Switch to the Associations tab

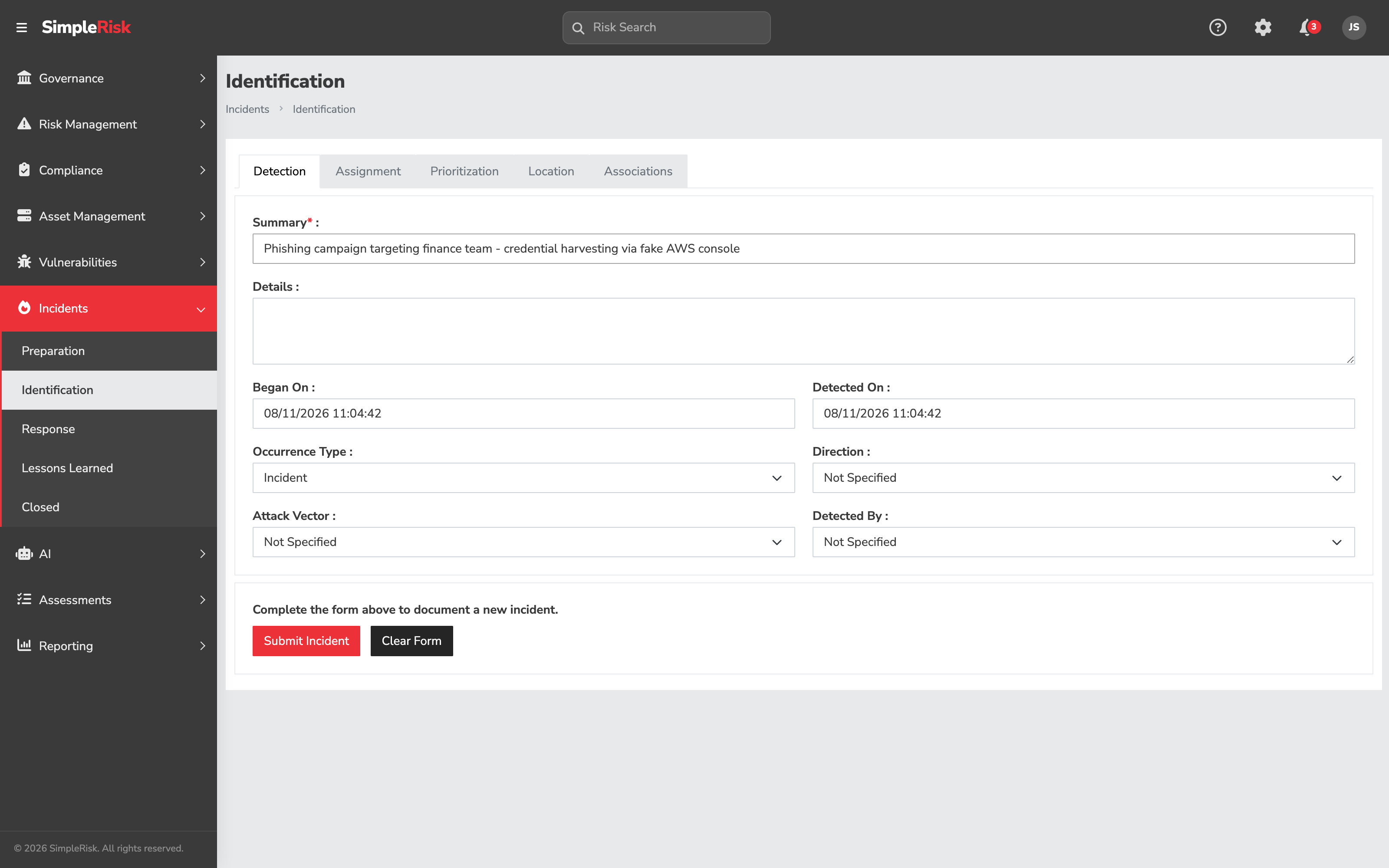(x=638, y=171)
